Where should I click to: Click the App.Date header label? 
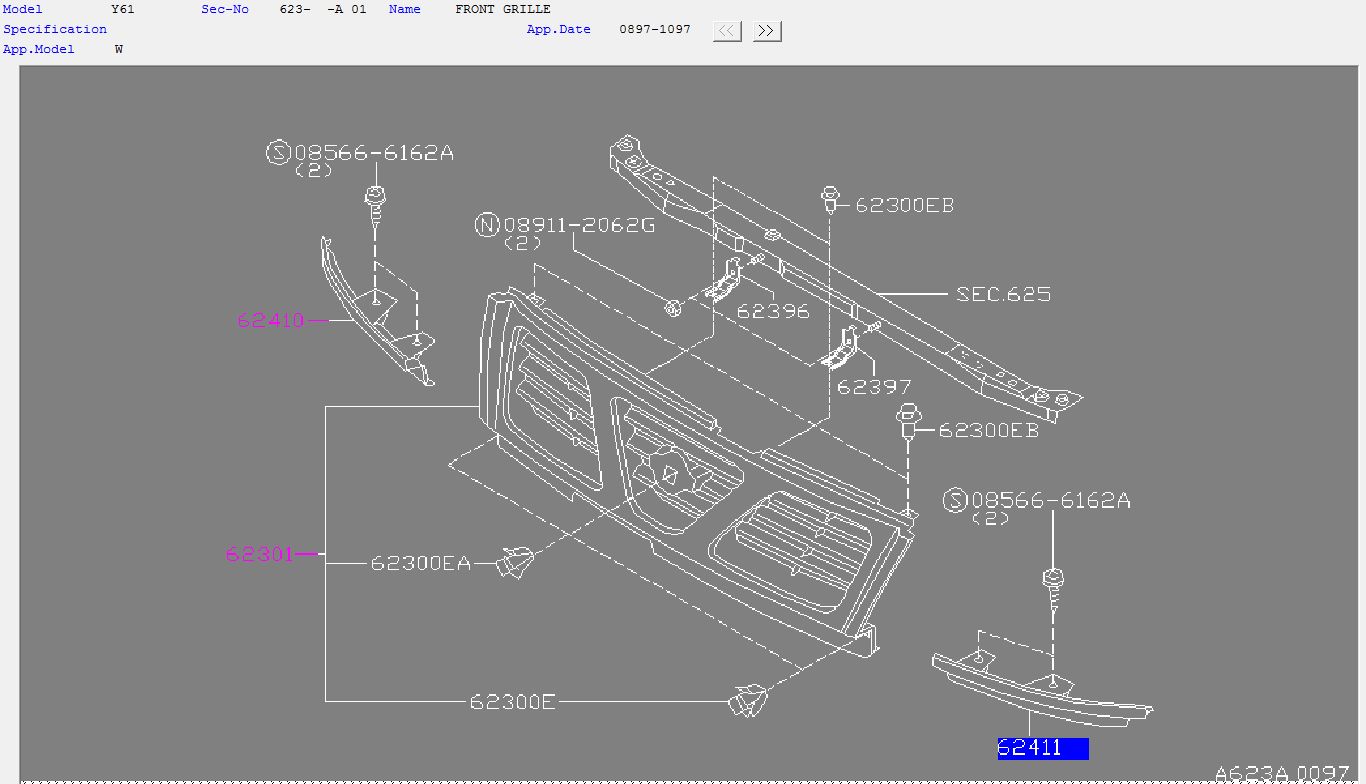(559, 29)
